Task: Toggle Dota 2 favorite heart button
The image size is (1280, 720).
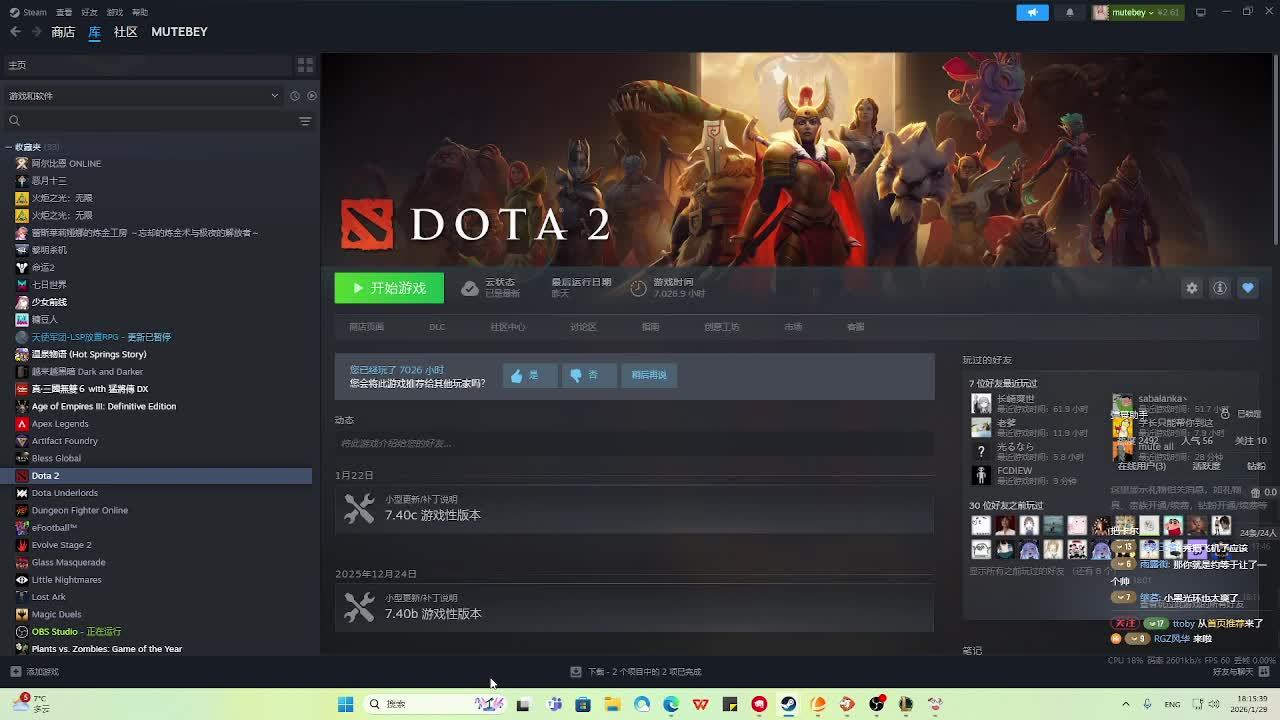Action: (x=1247, y=288)
